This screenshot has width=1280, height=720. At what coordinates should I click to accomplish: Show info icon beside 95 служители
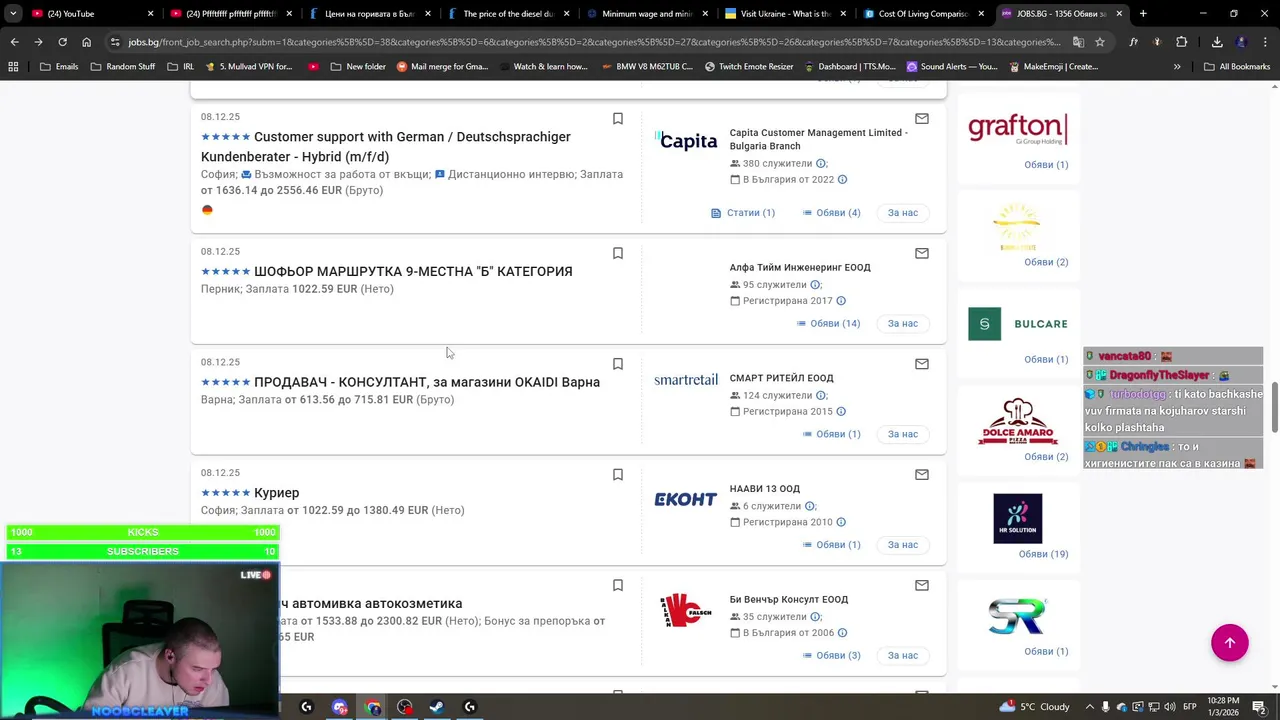(816, 285)
